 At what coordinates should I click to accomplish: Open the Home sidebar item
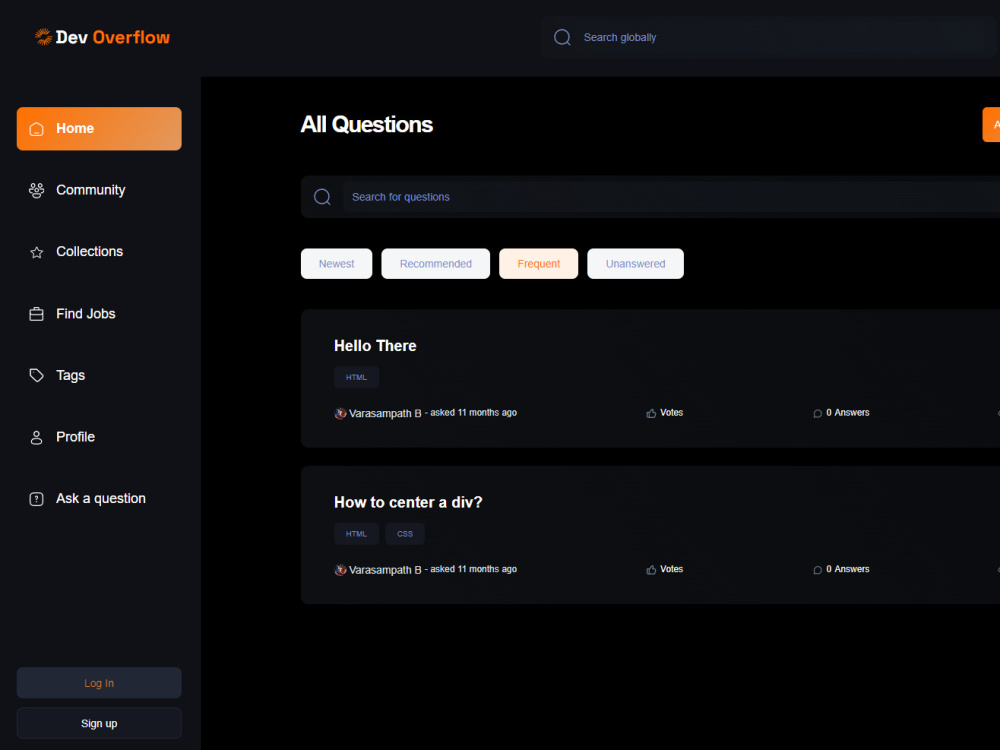[99, 129]
